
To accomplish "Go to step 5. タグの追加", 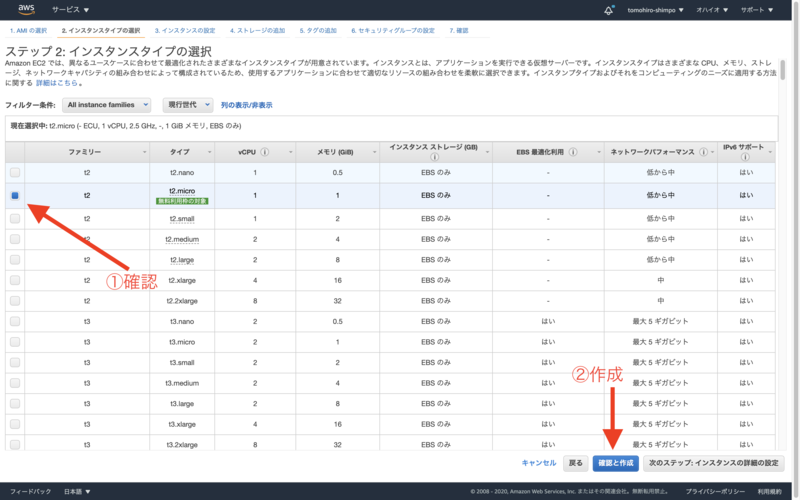I will click(x=318, y=31).
